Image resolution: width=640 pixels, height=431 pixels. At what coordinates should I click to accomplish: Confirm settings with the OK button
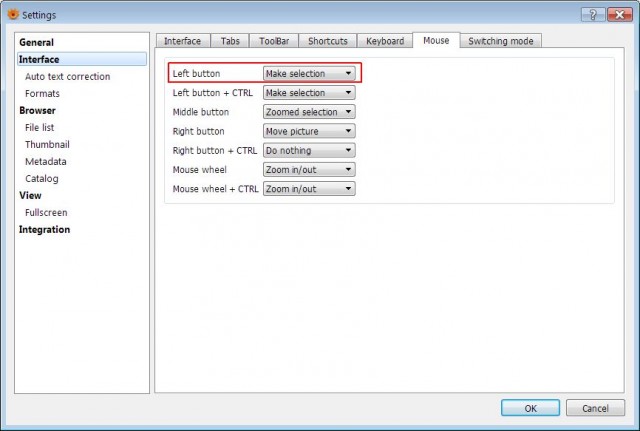point(530,408)
